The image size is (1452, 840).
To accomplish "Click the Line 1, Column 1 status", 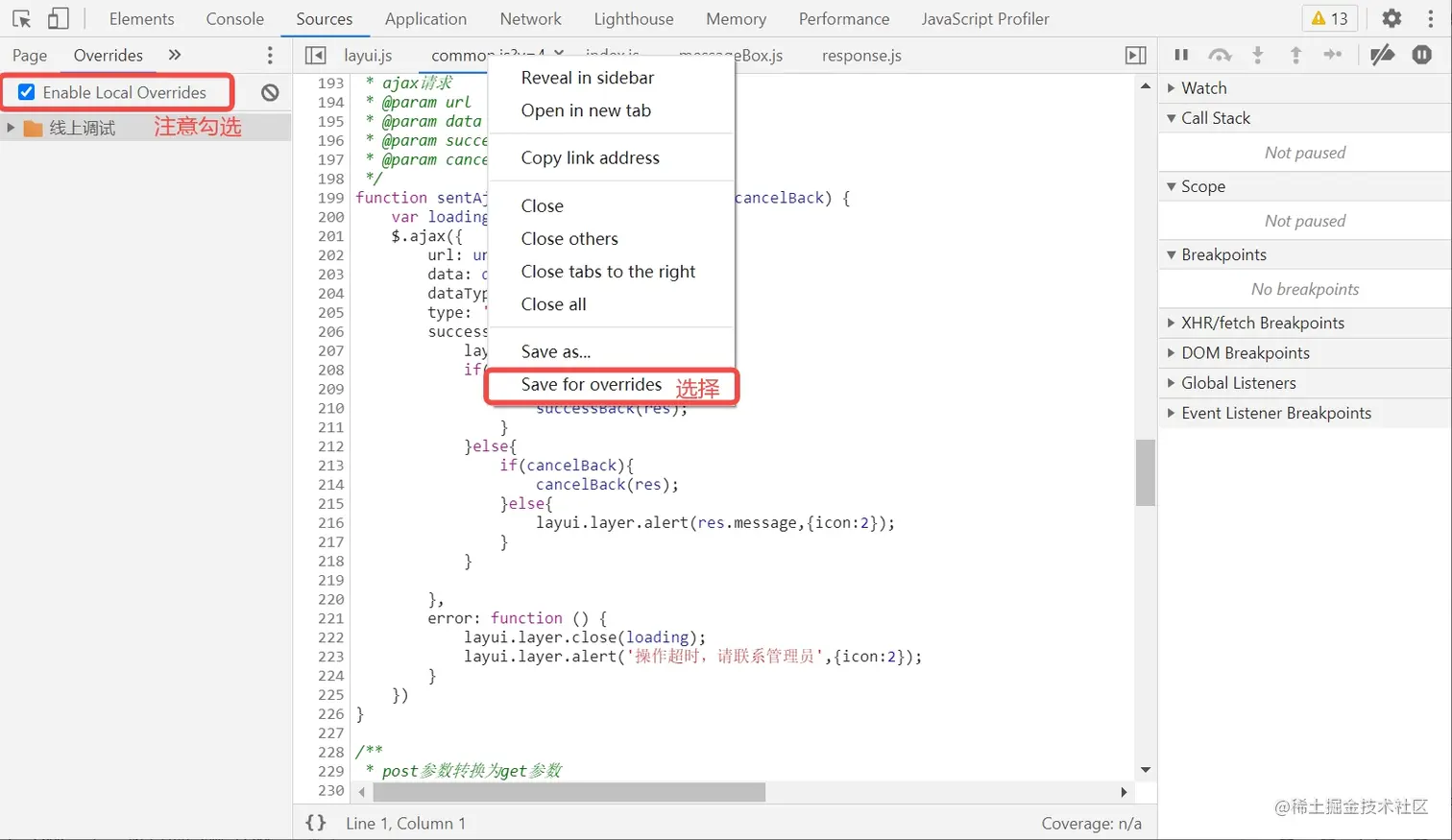I will pyautogui.click(x=405, y=823).
